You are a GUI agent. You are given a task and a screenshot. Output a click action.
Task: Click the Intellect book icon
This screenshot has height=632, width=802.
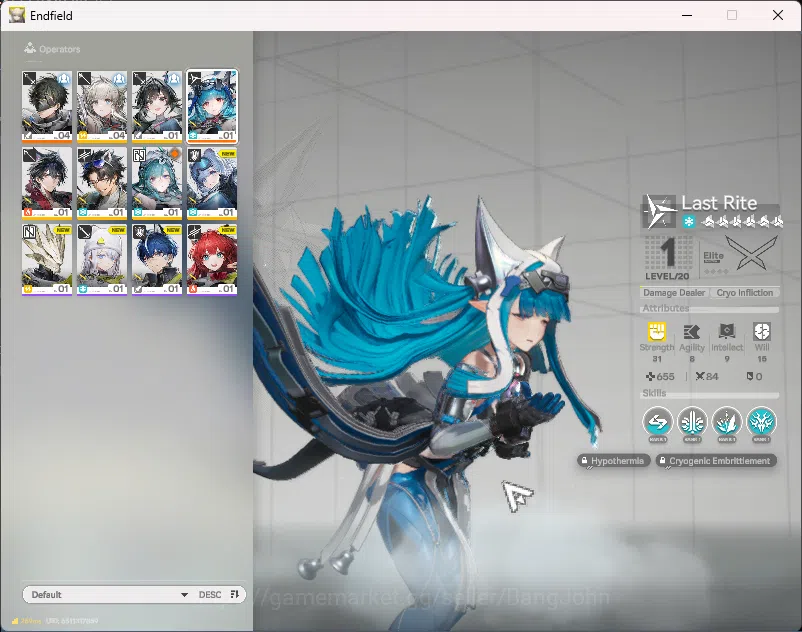(x=727, y=331)
